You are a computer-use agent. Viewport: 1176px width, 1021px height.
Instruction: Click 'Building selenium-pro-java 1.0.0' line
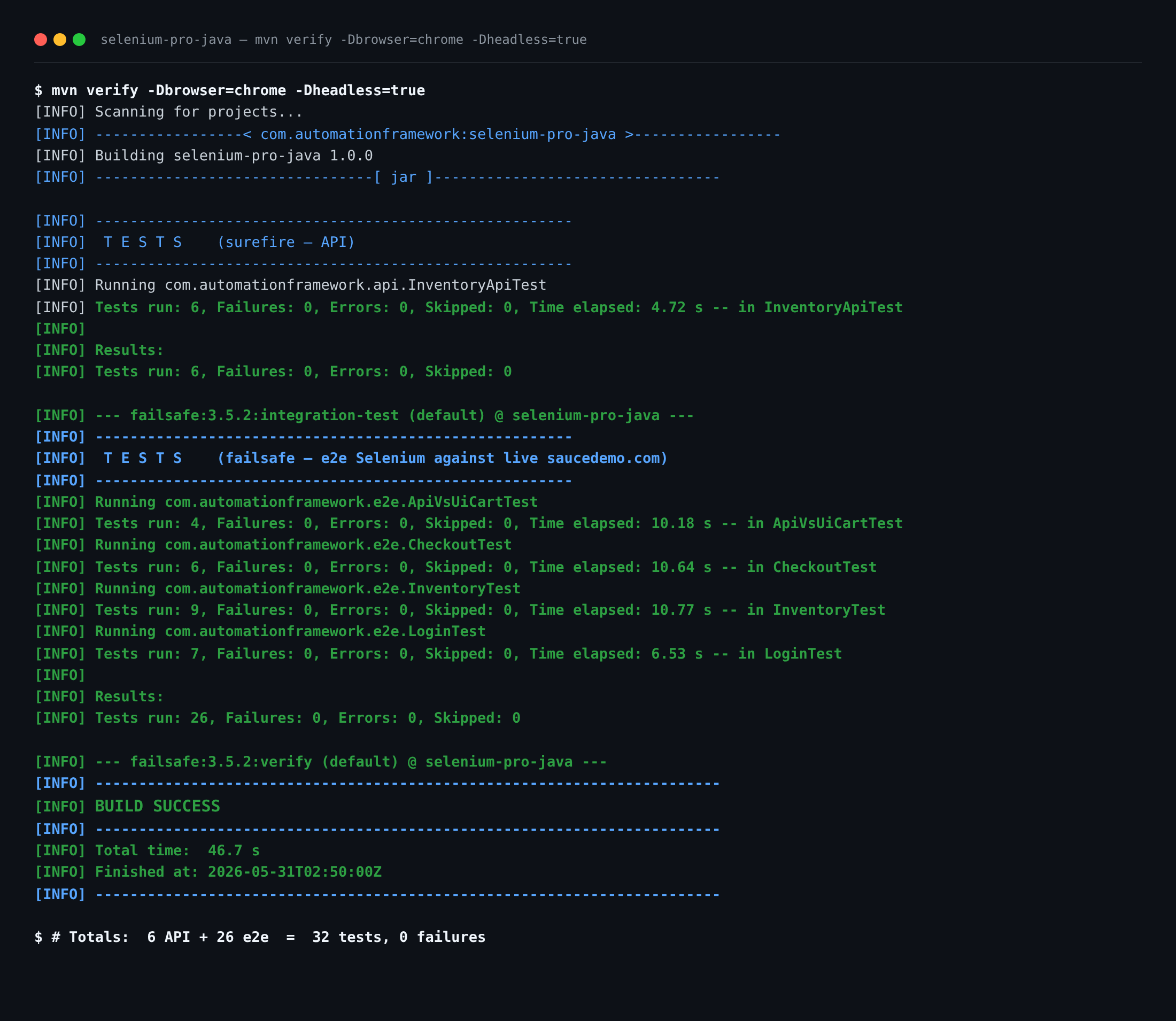204,156
